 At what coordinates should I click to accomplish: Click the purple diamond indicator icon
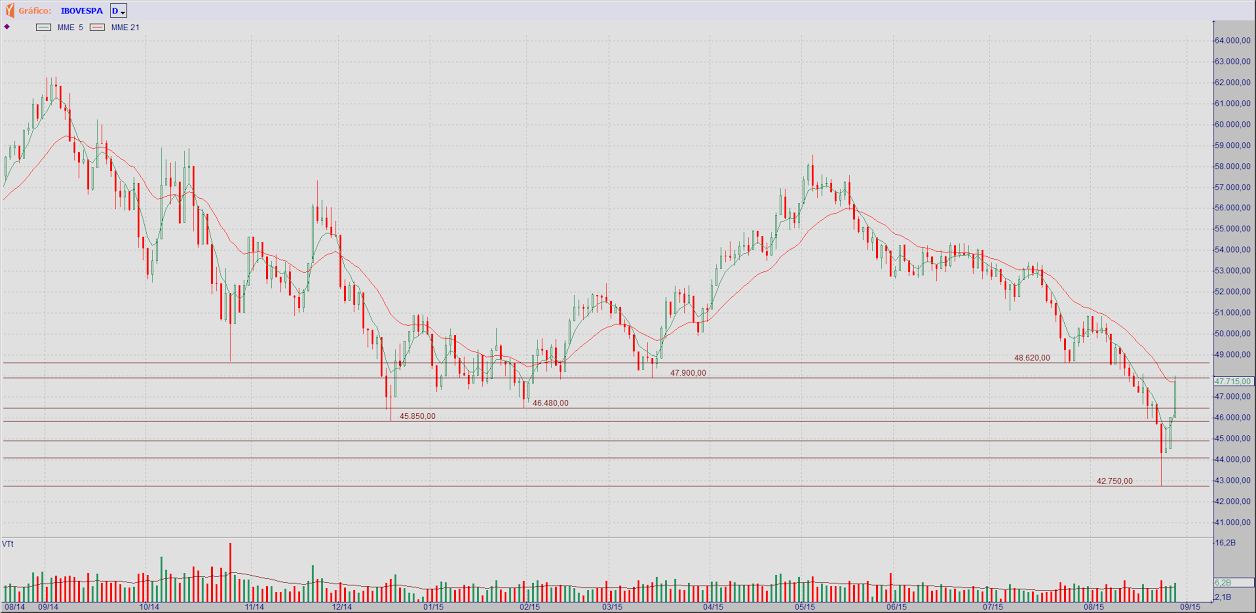[x=8, y=27]
